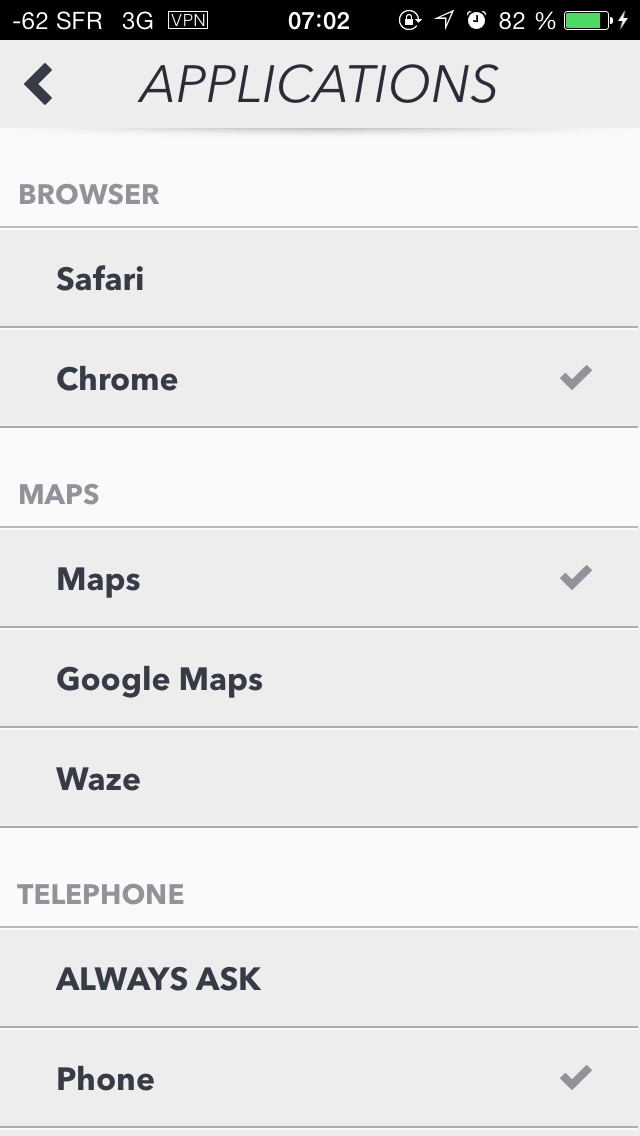Tap the VPN status indicator
The width and height of the screenshot is (640, 1136).
pos(188,20)
